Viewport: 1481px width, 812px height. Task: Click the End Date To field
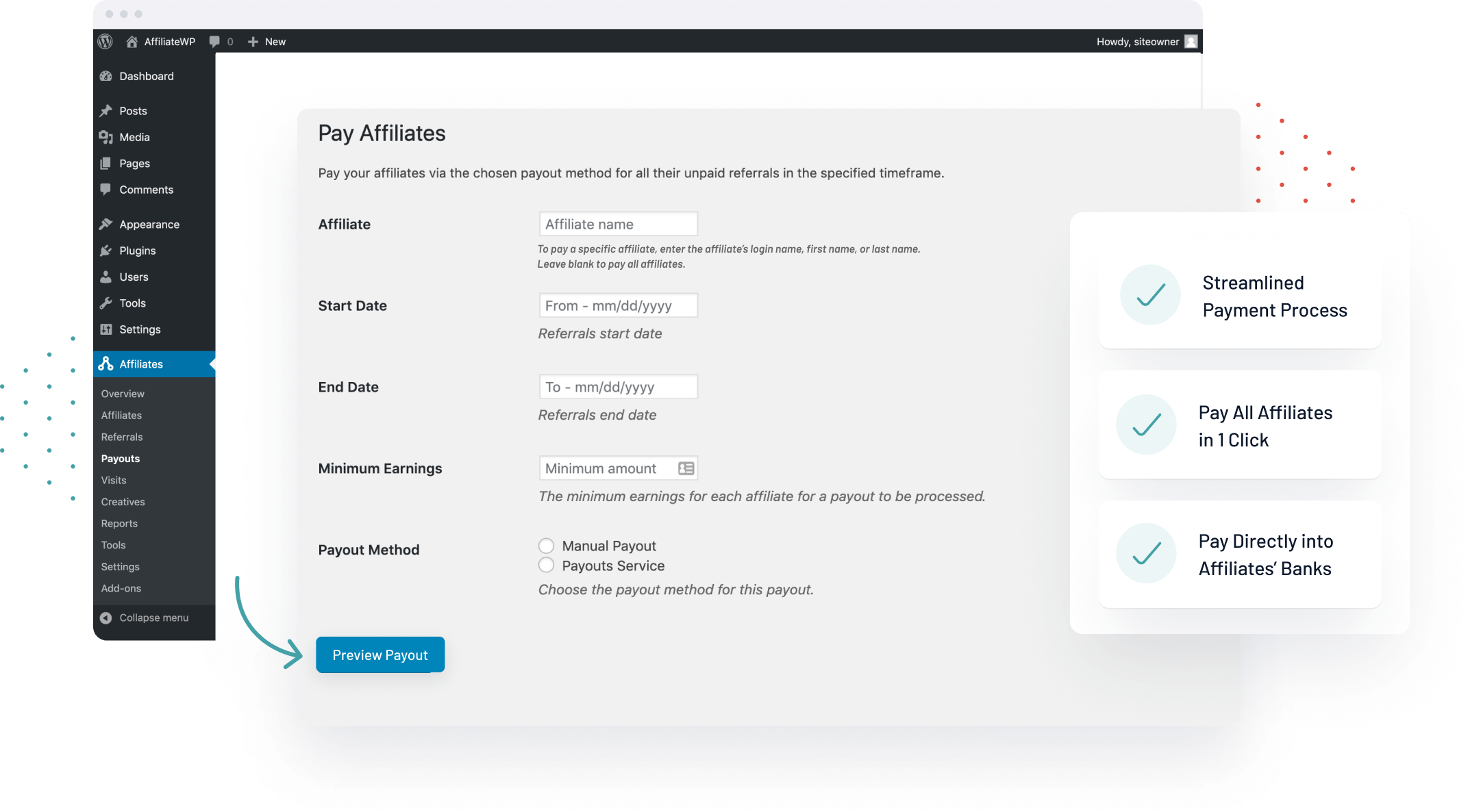click(x=617, y=387)
